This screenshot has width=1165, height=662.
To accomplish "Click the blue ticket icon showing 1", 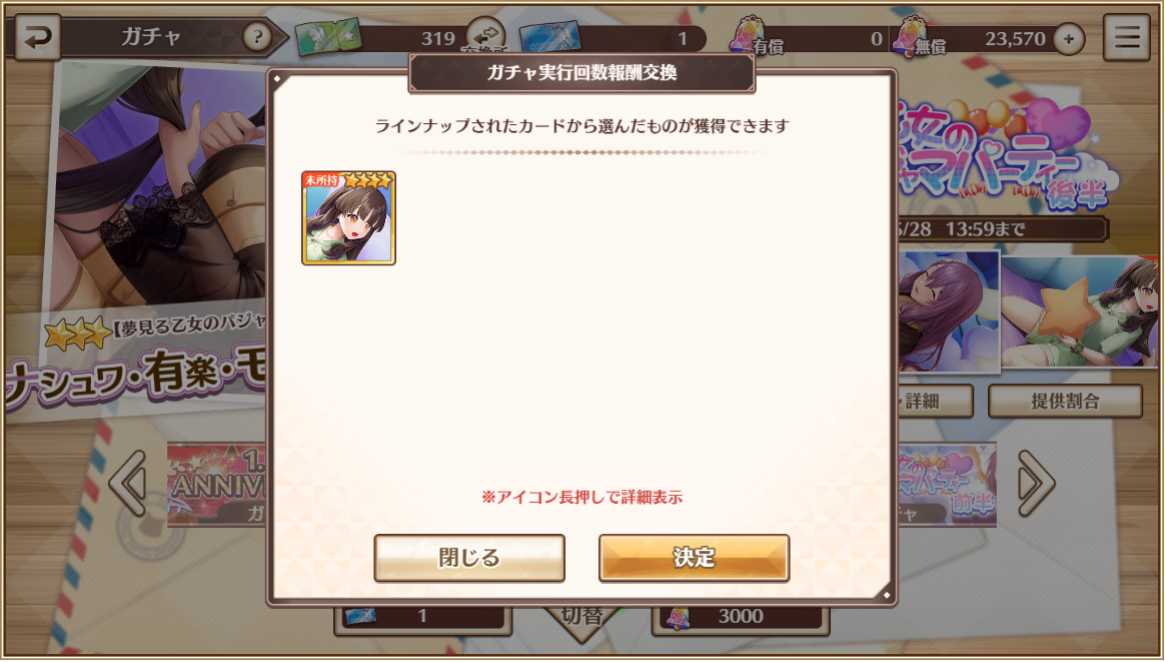I will pos(550,38).
